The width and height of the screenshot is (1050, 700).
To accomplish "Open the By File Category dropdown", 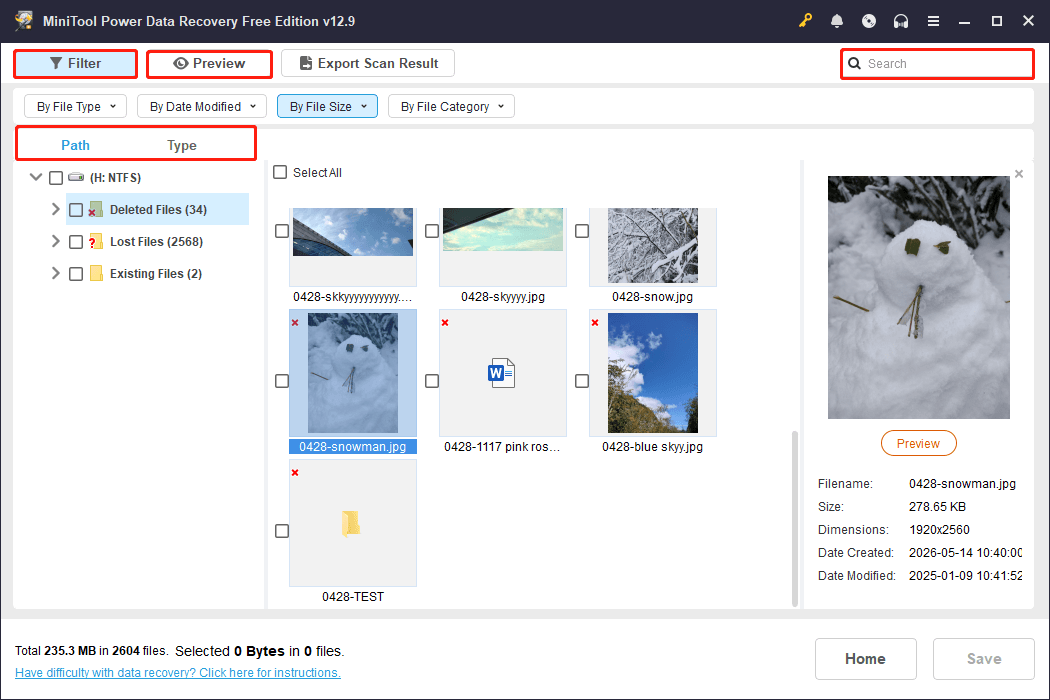I will click(451, 107).
